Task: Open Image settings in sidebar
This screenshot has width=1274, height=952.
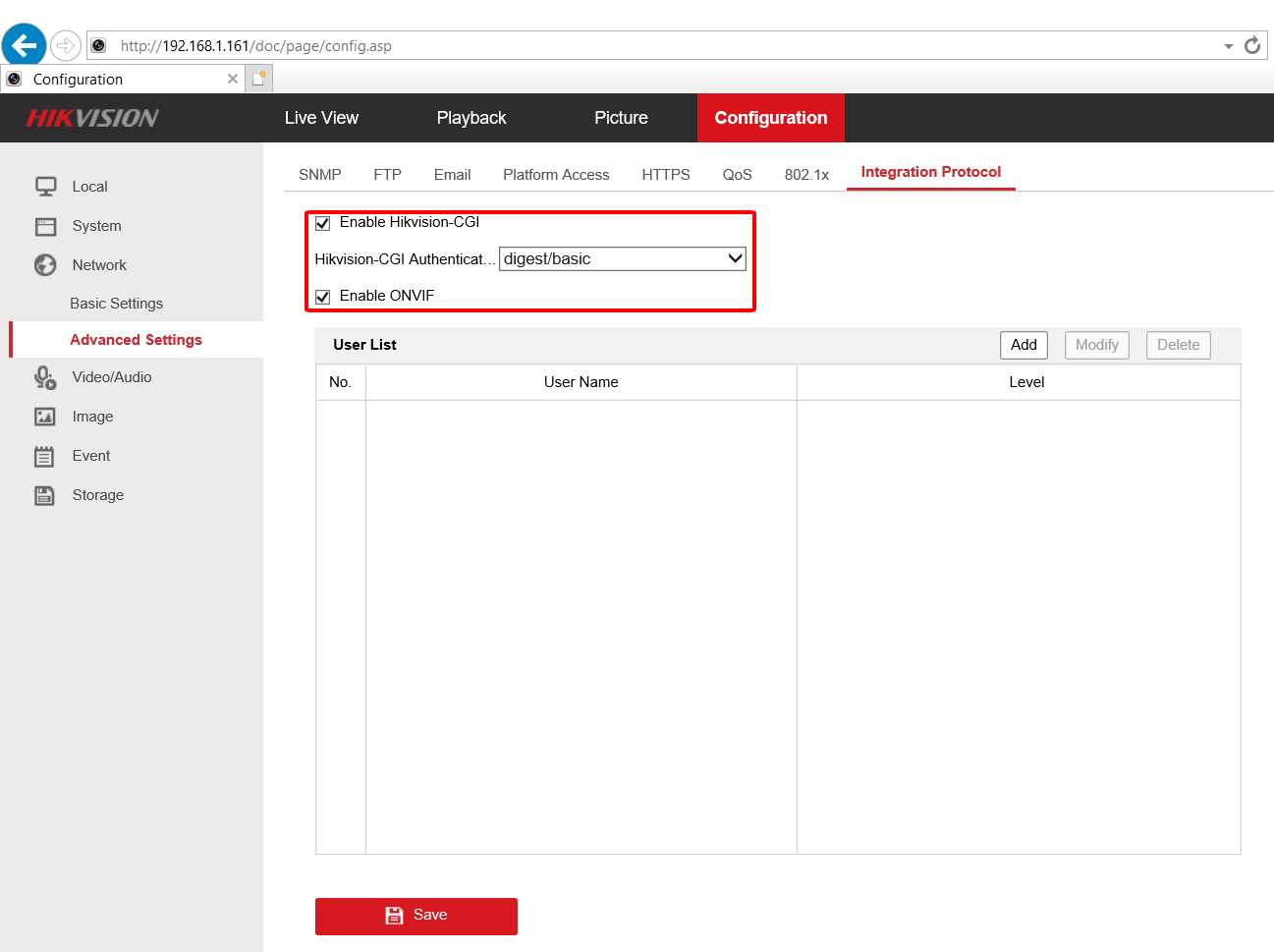Action: point(92,417)
